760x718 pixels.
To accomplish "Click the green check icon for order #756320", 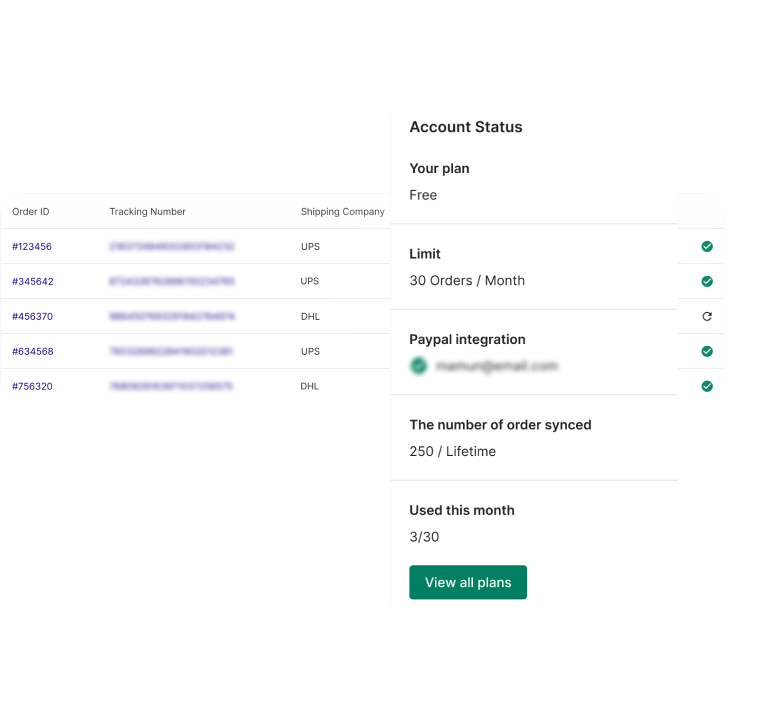I will click(707, 386).
